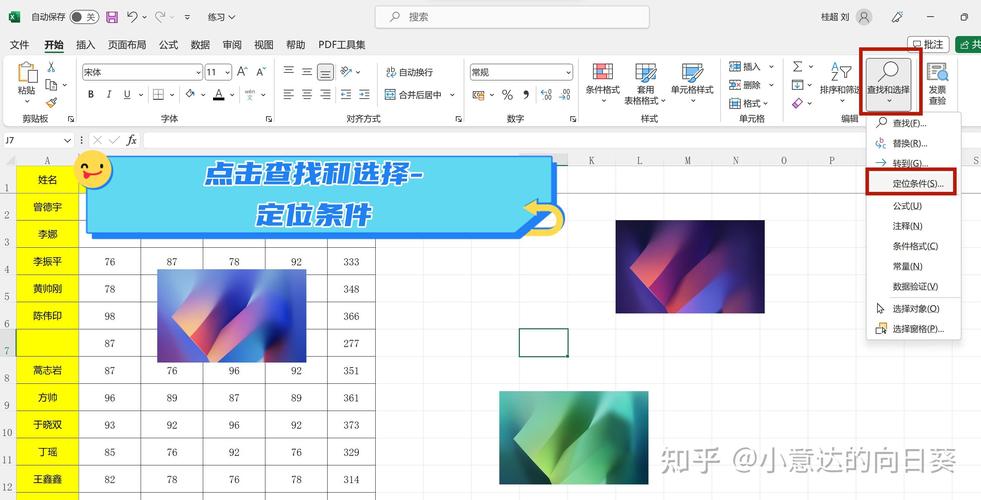Click the 查找和选择 button

[x=888, y=82]
